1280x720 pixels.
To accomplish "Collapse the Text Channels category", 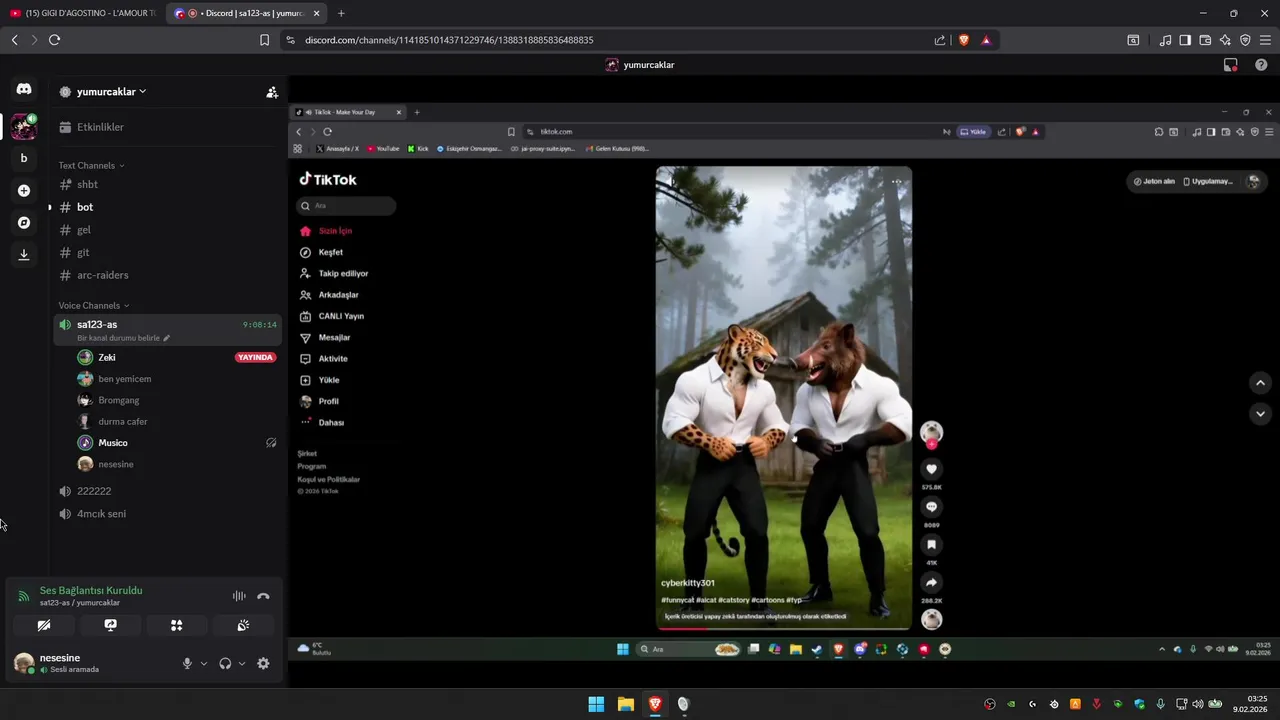I will pyautogui.click(x=91, y=165).
